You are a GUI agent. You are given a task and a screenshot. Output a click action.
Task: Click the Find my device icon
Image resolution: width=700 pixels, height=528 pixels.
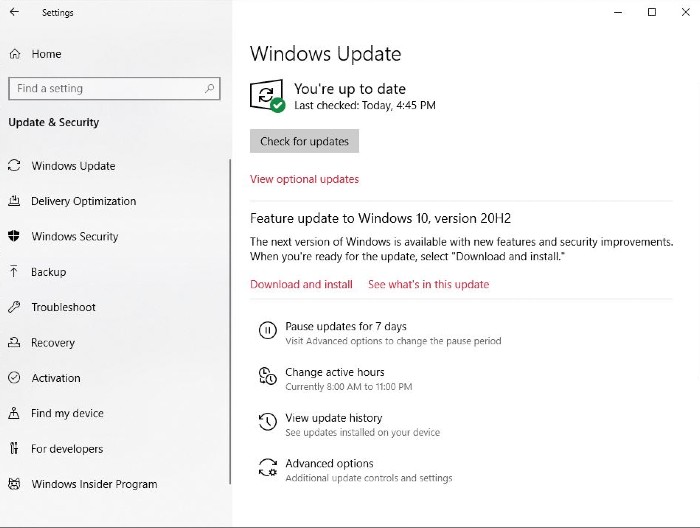[x=14, y=413]
